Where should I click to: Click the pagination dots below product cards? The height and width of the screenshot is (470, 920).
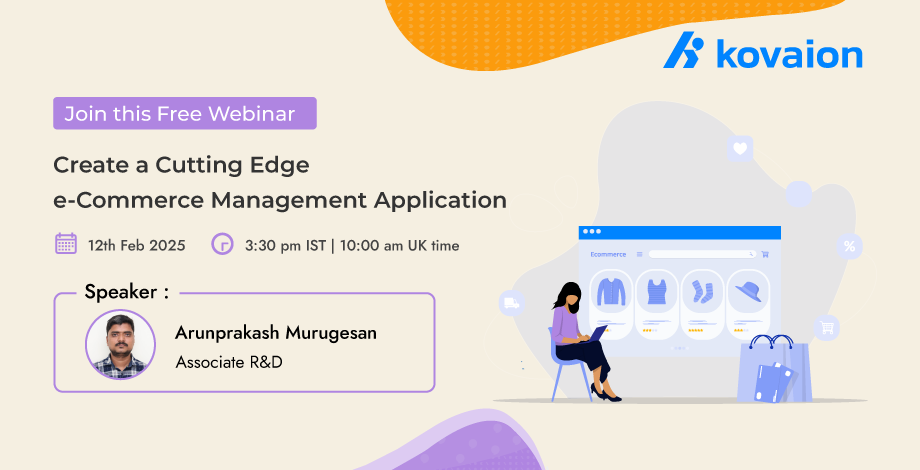[680, 348]
